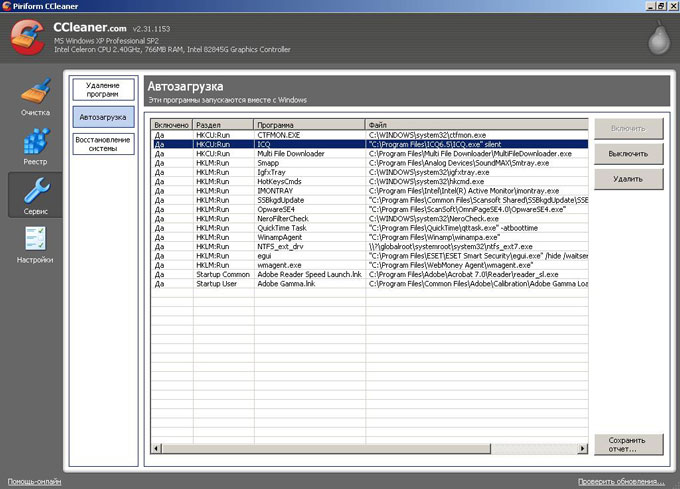
Task: Switch to Автозагрузка tab
Action: (103, 117)
